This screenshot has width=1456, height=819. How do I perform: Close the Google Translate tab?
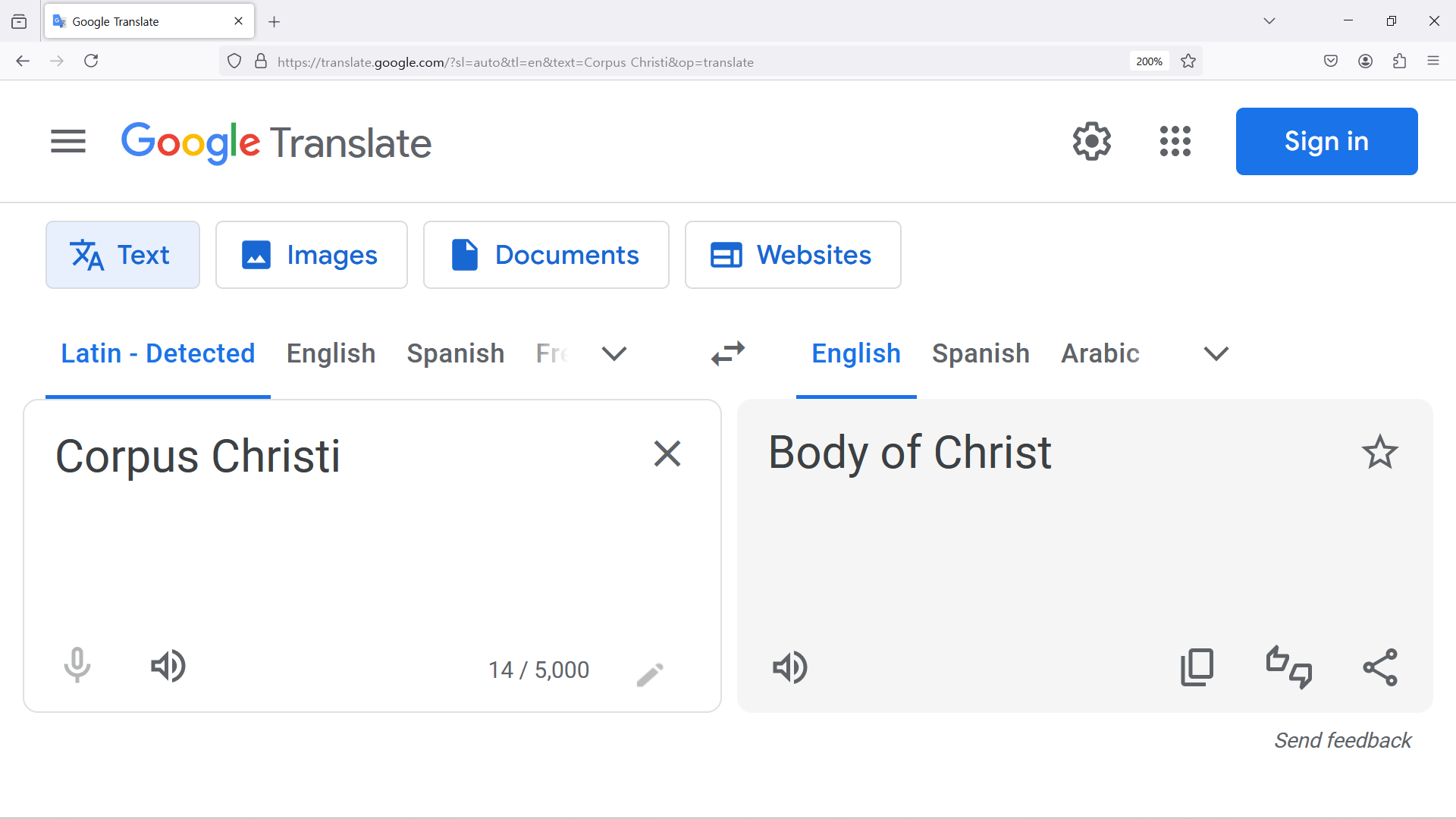point(238,21)
